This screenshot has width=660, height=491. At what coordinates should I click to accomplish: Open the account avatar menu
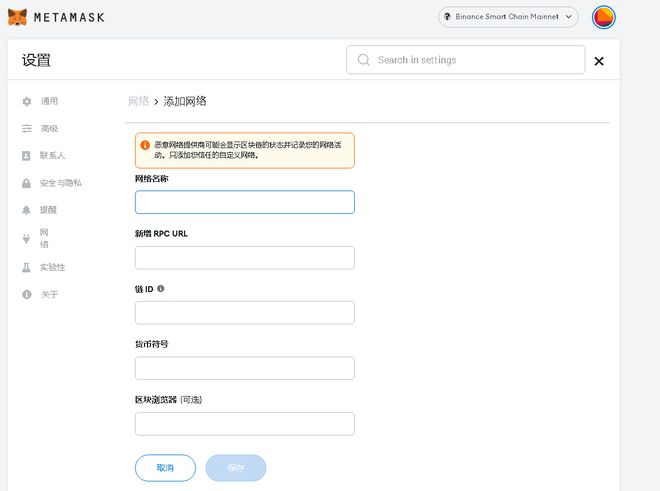(x=604, y=17)
